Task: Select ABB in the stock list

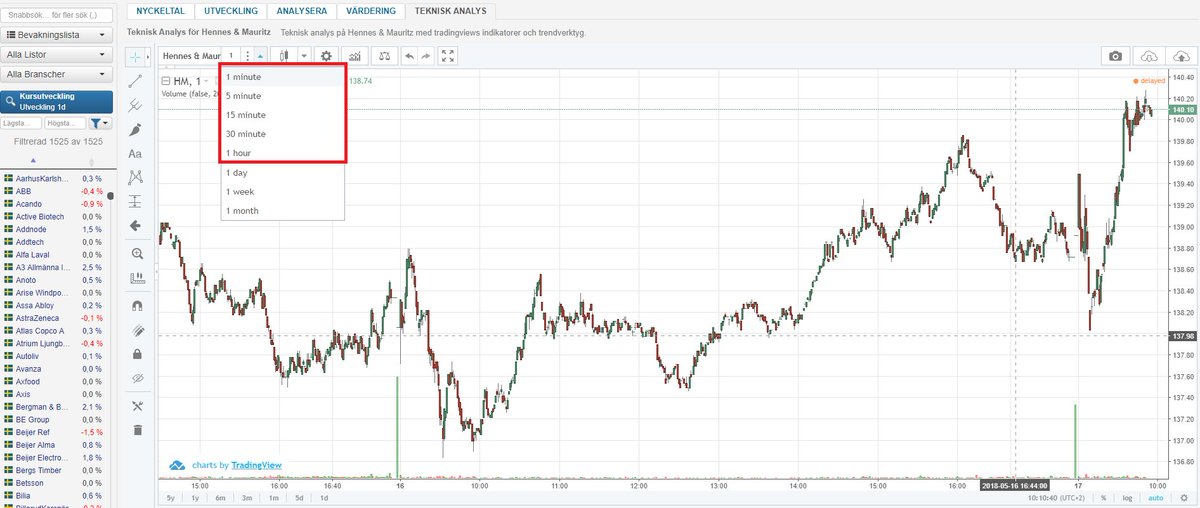Action: click(x=23, y=191)
